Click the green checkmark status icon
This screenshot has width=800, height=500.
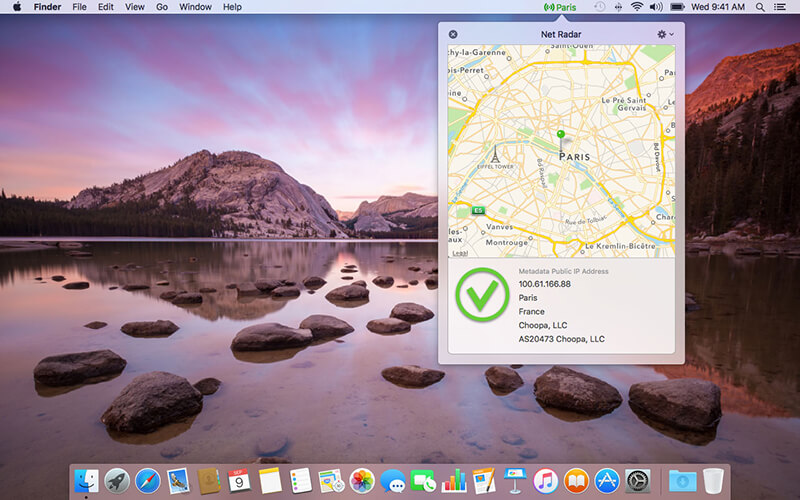coord(482,294)
